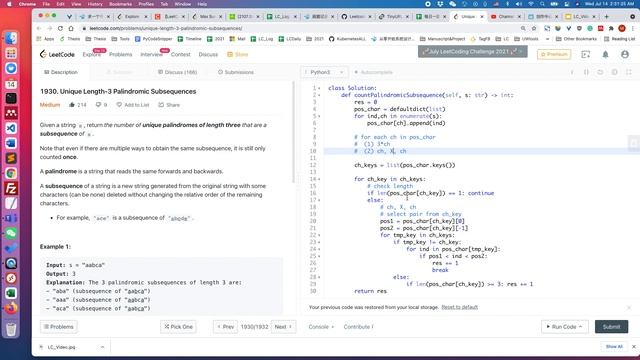
Task: Click the browser reload icon
Action: [60, 28]
